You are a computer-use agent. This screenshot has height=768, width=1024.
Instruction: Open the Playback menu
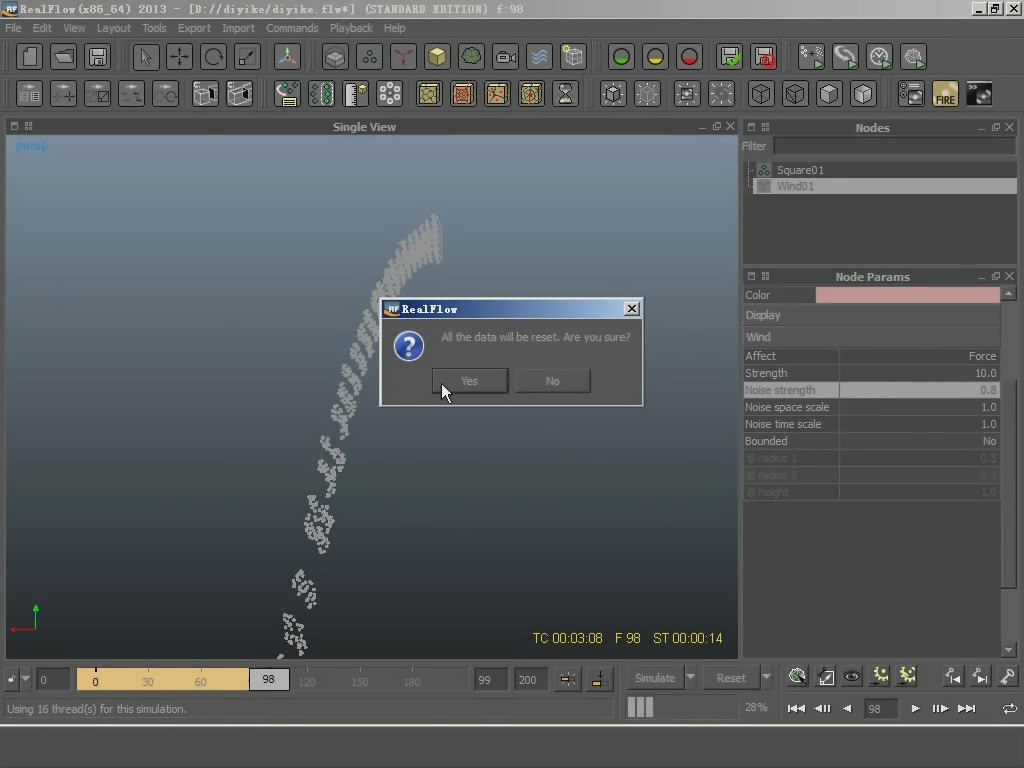tap(351, 28)
